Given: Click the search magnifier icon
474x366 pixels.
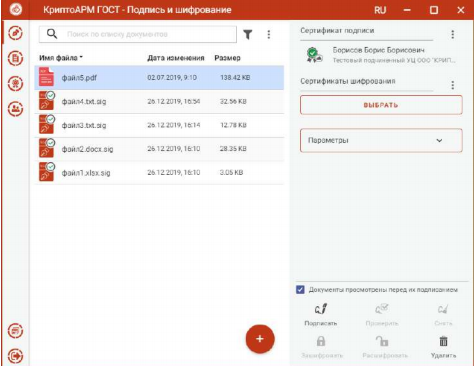Looking at the screenshot, I should tap(52, 34).
